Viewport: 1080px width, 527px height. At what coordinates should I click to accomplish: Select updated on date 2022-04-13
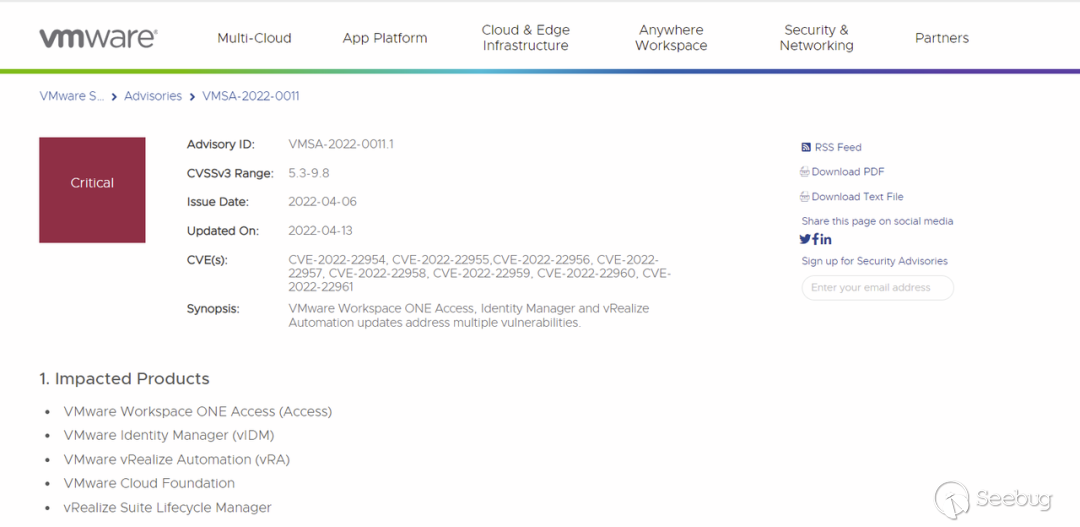click(320, 231)
